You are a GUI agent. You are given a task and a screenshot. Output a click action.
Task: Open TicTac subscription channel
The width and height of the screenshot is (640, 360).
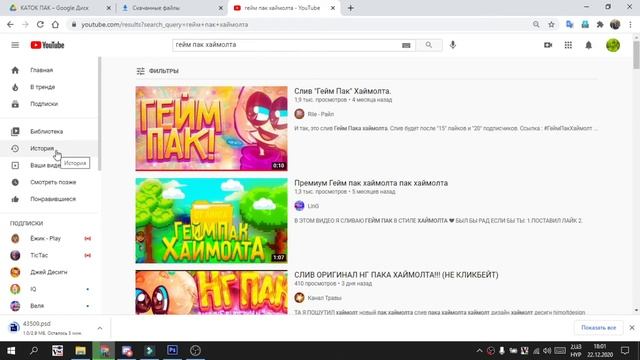click(49, 255)
